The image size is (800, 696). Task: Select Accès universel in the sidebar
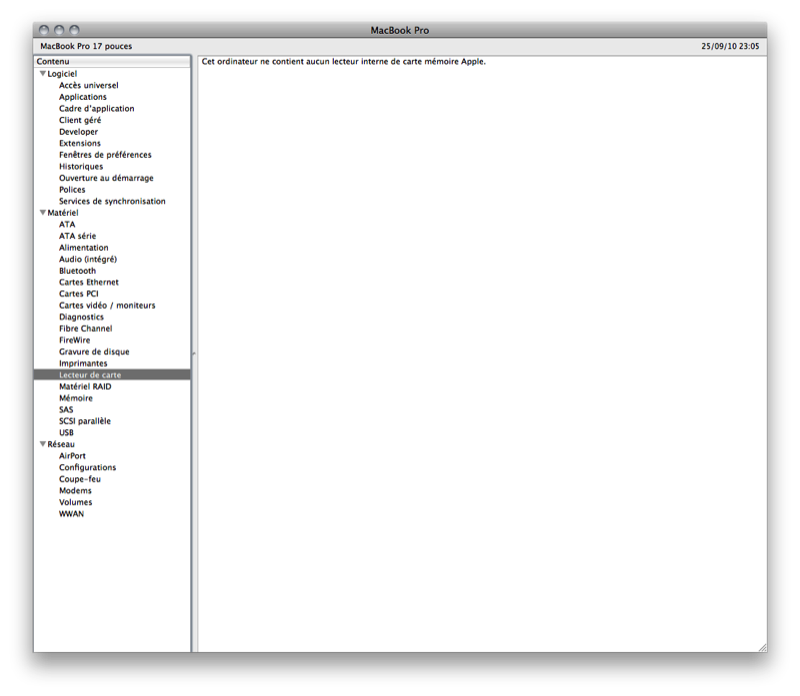[x=88, y=86]
